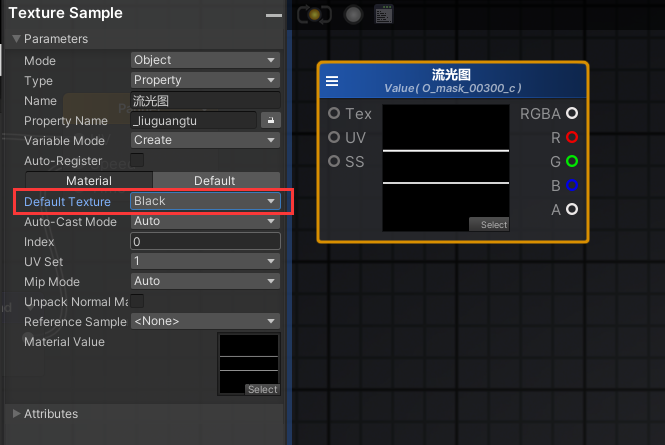Click the RGBA output port
This screenshot has width=665, height=445.
point(572,113)
